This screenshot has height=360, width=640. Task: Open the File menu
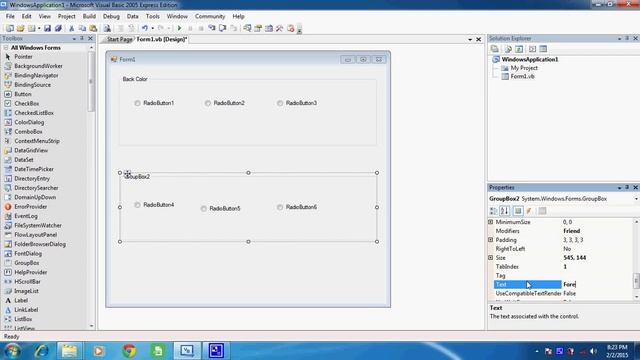click(10, 16)
